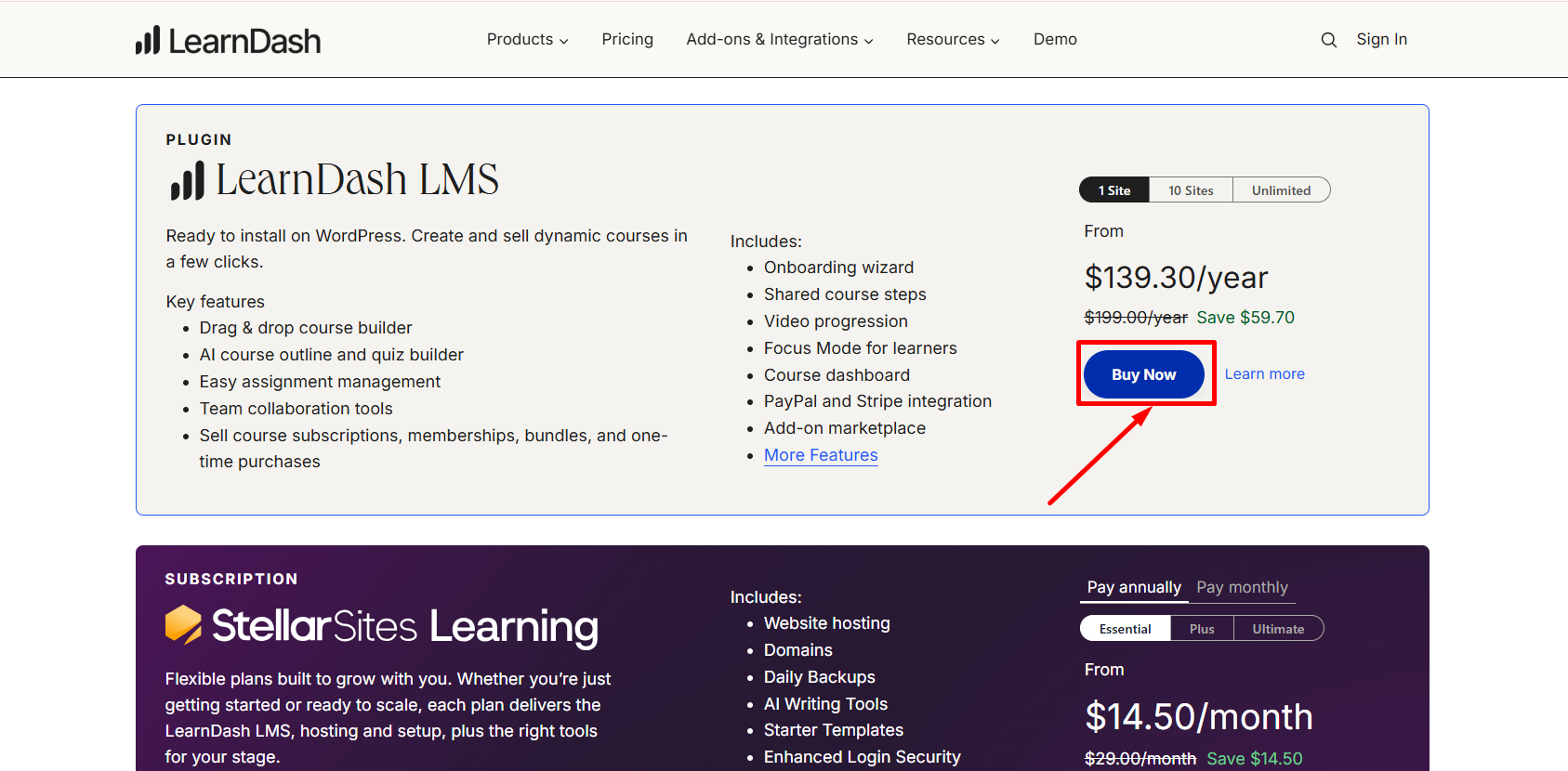Select the Essential plan tier
The width and height of the screenshot is (1568, 771).
pyautogui.click(x=1125, y=628)
